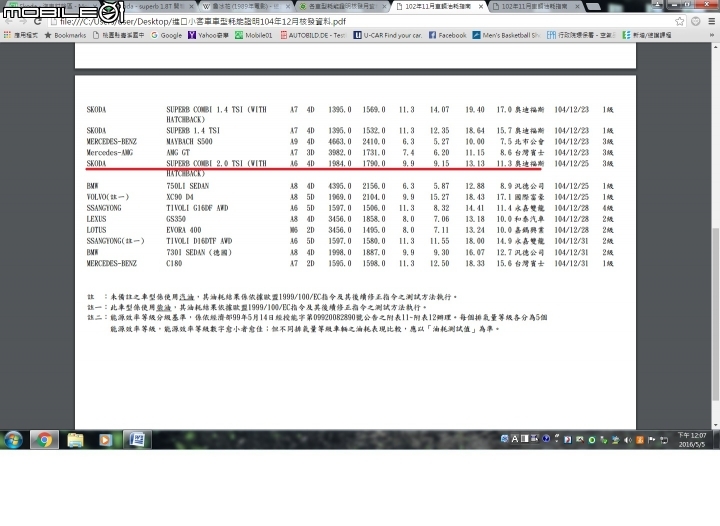Open the last green bookmark on the bar
The width and height of the screenshot is (720, 526).
(x=647, y=35)
